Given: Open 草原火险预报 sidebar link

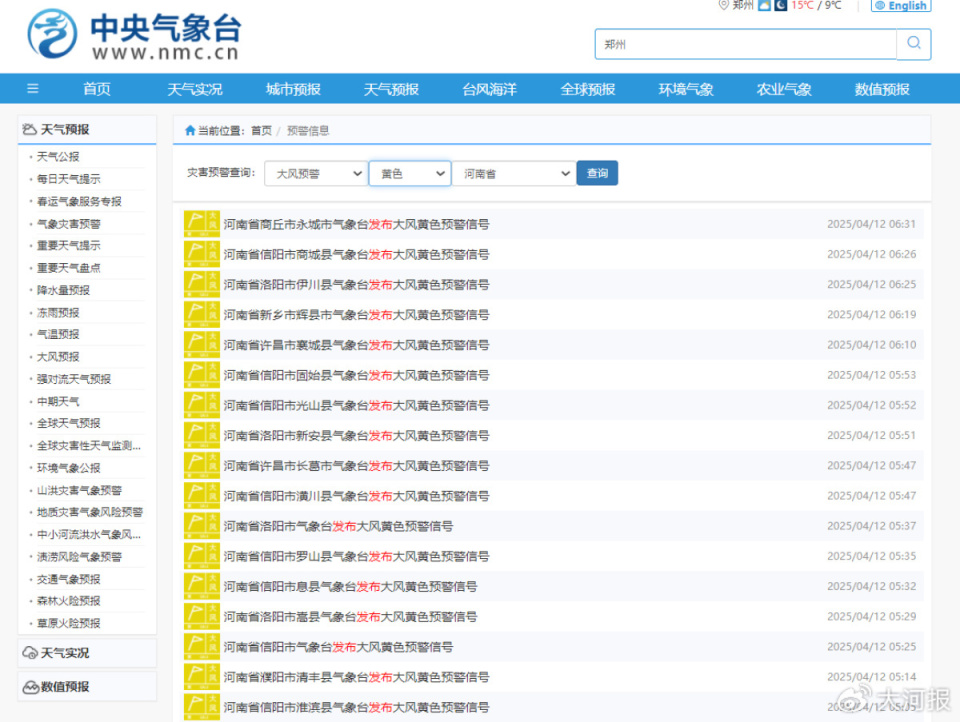Looking at the screenshot, I should [69, 623].
